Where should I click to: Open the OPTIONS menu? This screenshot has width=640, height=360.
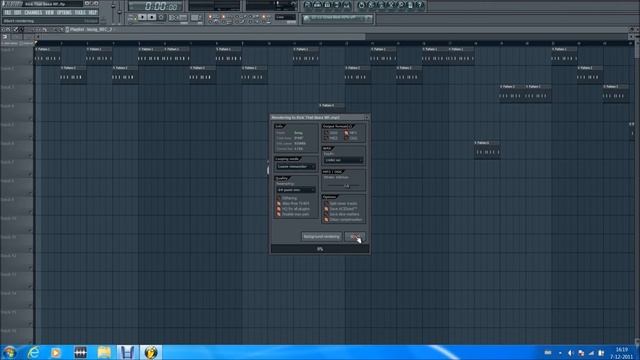tap(64, 13)
